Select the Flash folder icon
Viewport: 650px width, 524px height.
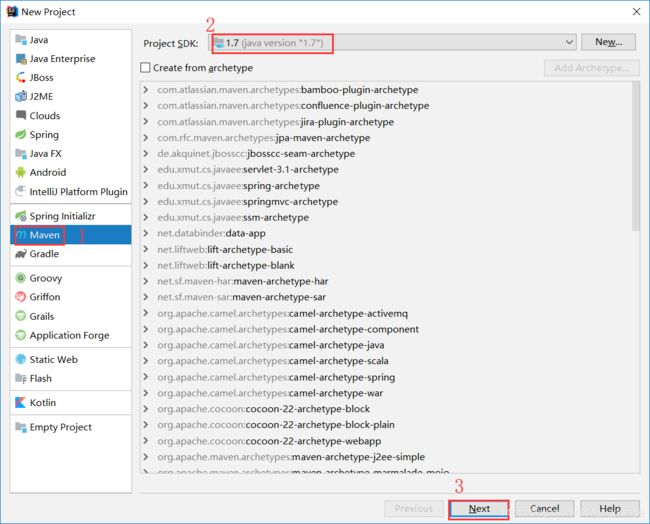(21, 378)
